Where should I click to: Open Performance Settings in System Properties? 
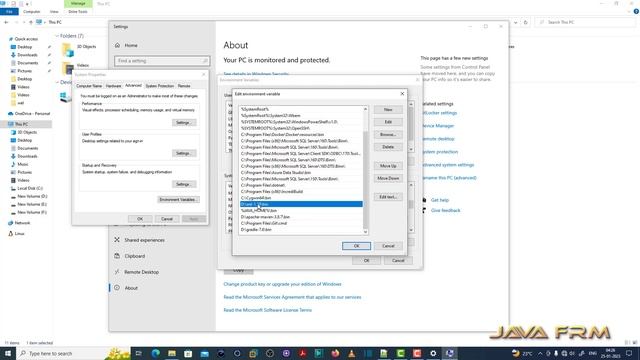point(184,123)
